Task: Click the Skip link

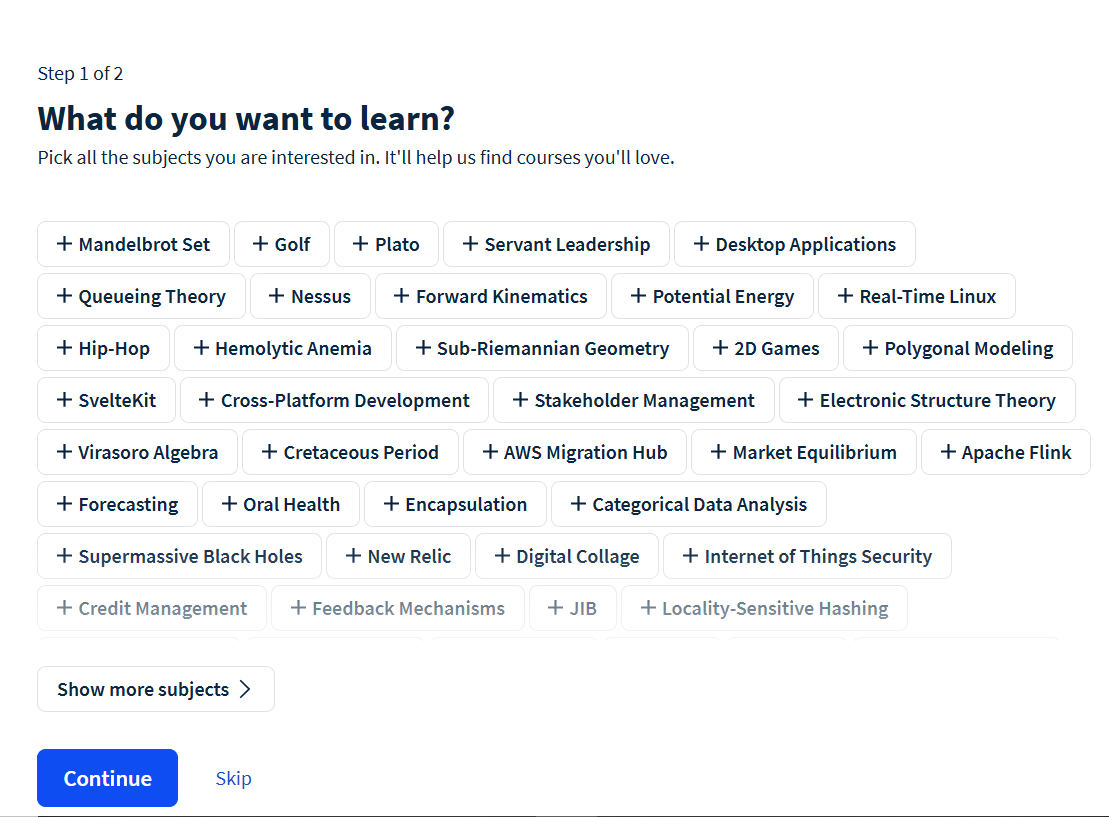Action: pos(233,778)
